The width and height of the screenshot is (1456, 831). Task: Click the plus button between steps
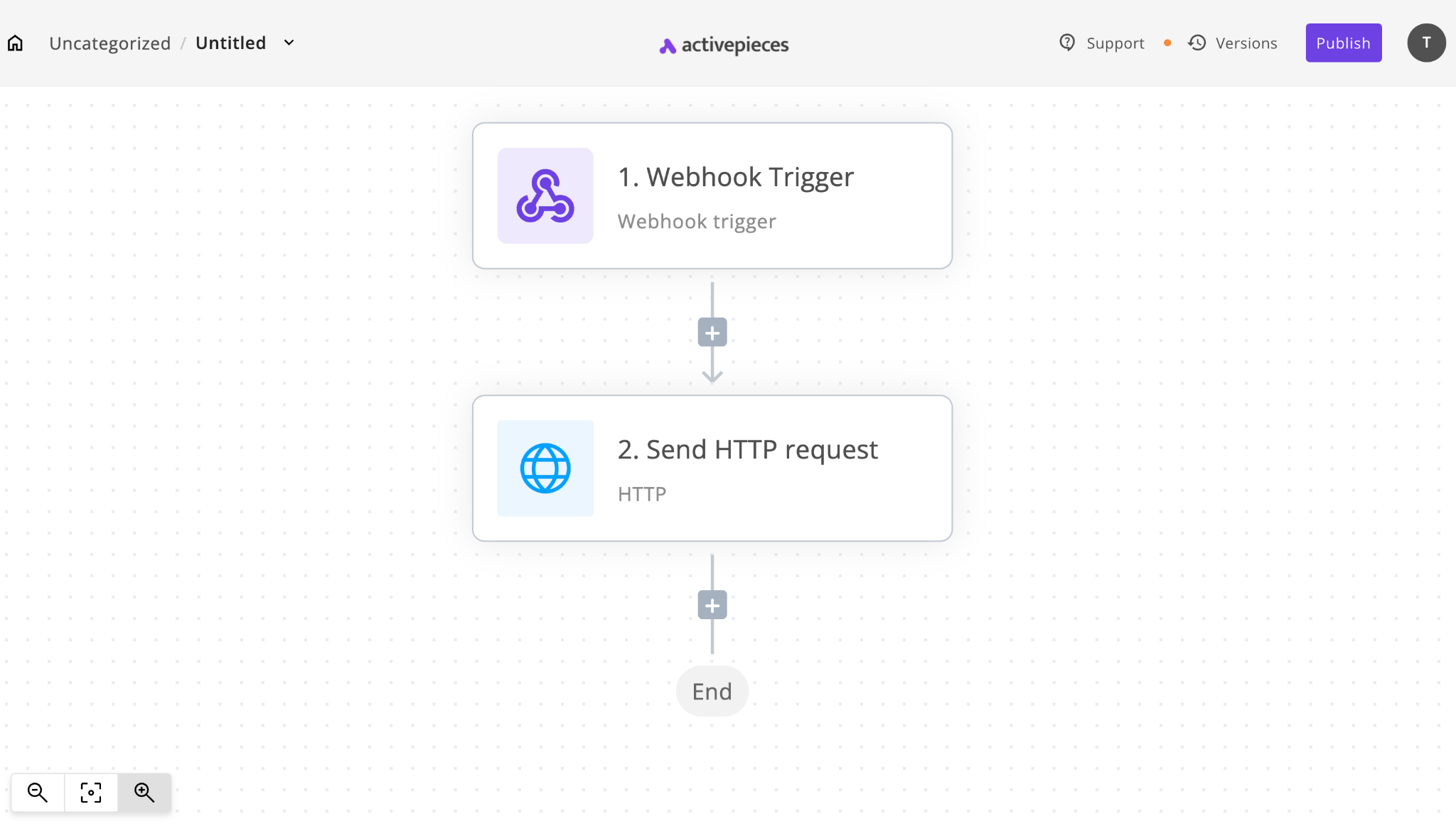click(712, 333)
